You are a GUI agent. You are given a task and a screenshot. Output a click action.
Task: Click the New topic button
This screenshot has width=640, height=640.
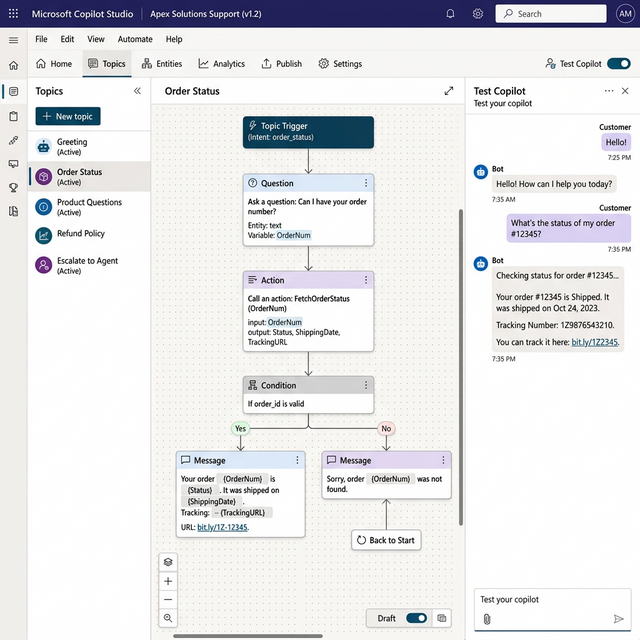point(68,117)
